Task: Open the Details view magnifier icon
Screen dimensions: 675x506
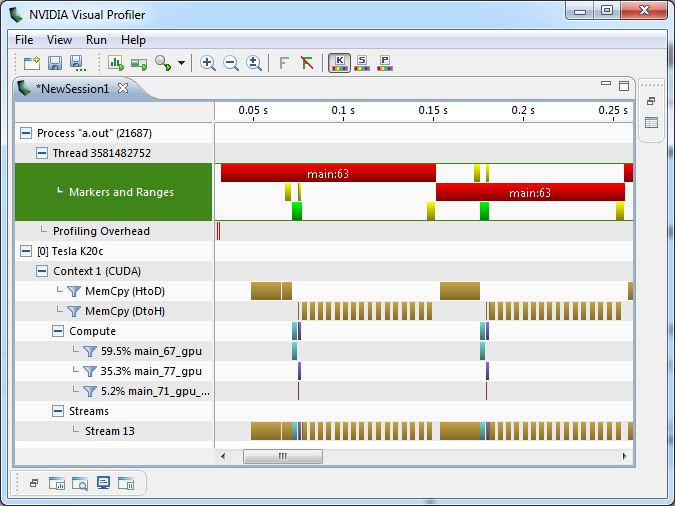Action: (x=80, y=484)
